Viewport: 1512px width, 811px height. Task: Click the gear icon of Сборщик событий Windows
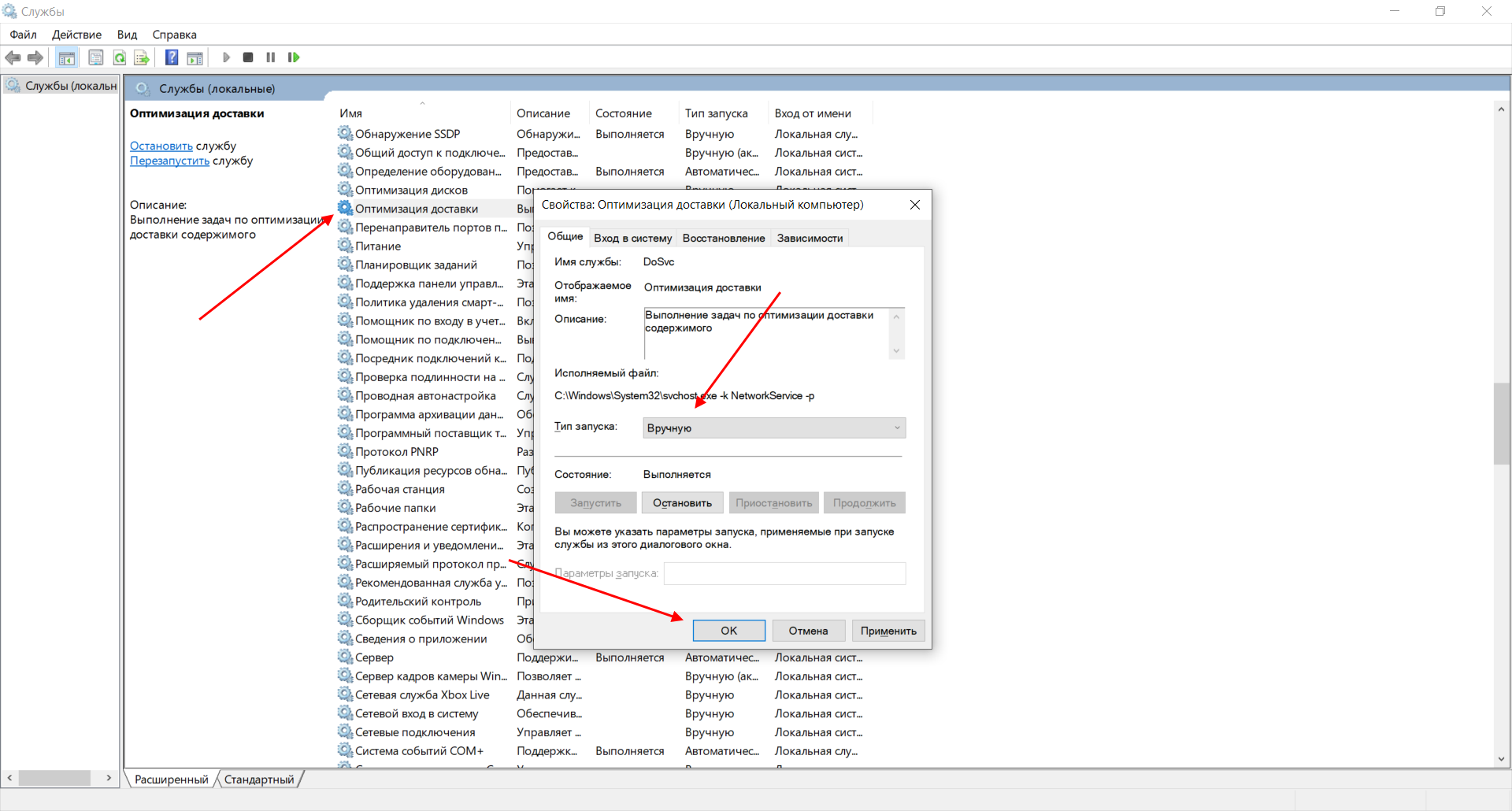pos(345,620)
